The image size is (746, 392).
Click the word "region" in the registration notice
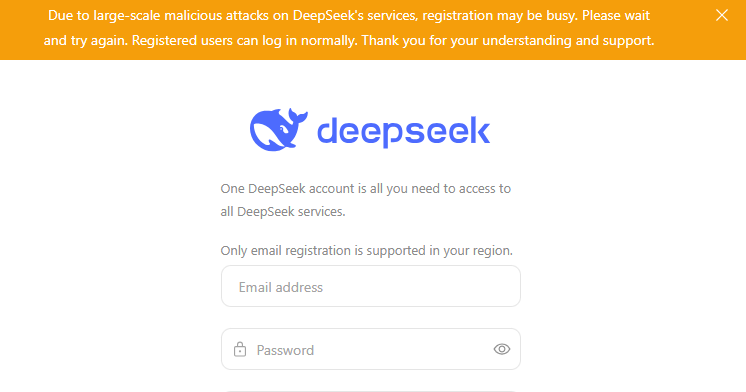pos(492,251)
